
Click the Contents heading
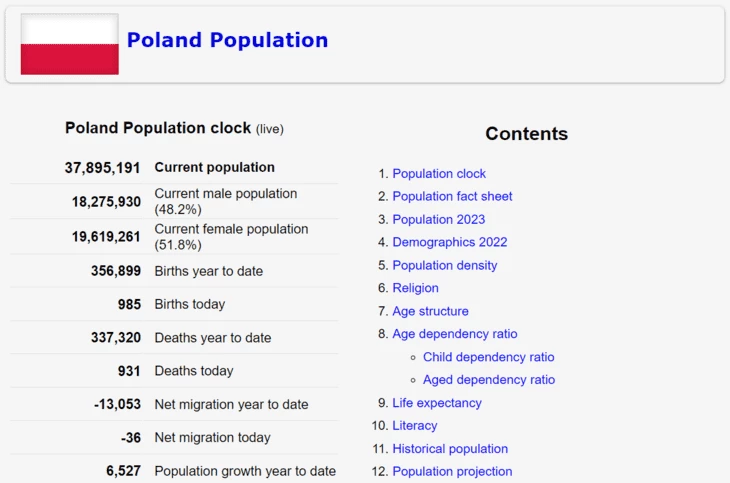pyautogui.click(x=526, y=134)
